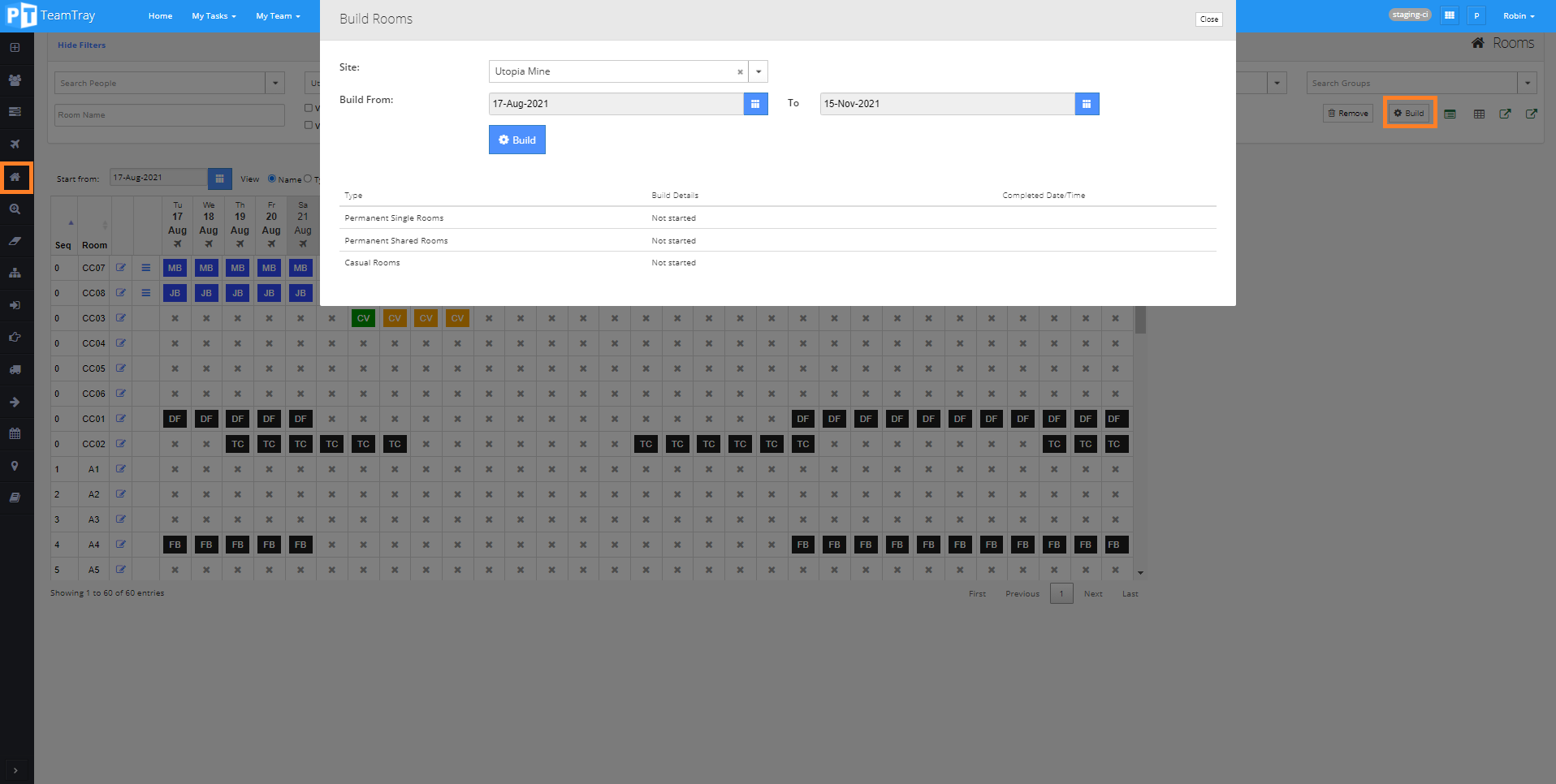Image resolution: width=1556 pixels, height=784 pixels.
Task: Click the Room Name input field
Action: [170, 115]
